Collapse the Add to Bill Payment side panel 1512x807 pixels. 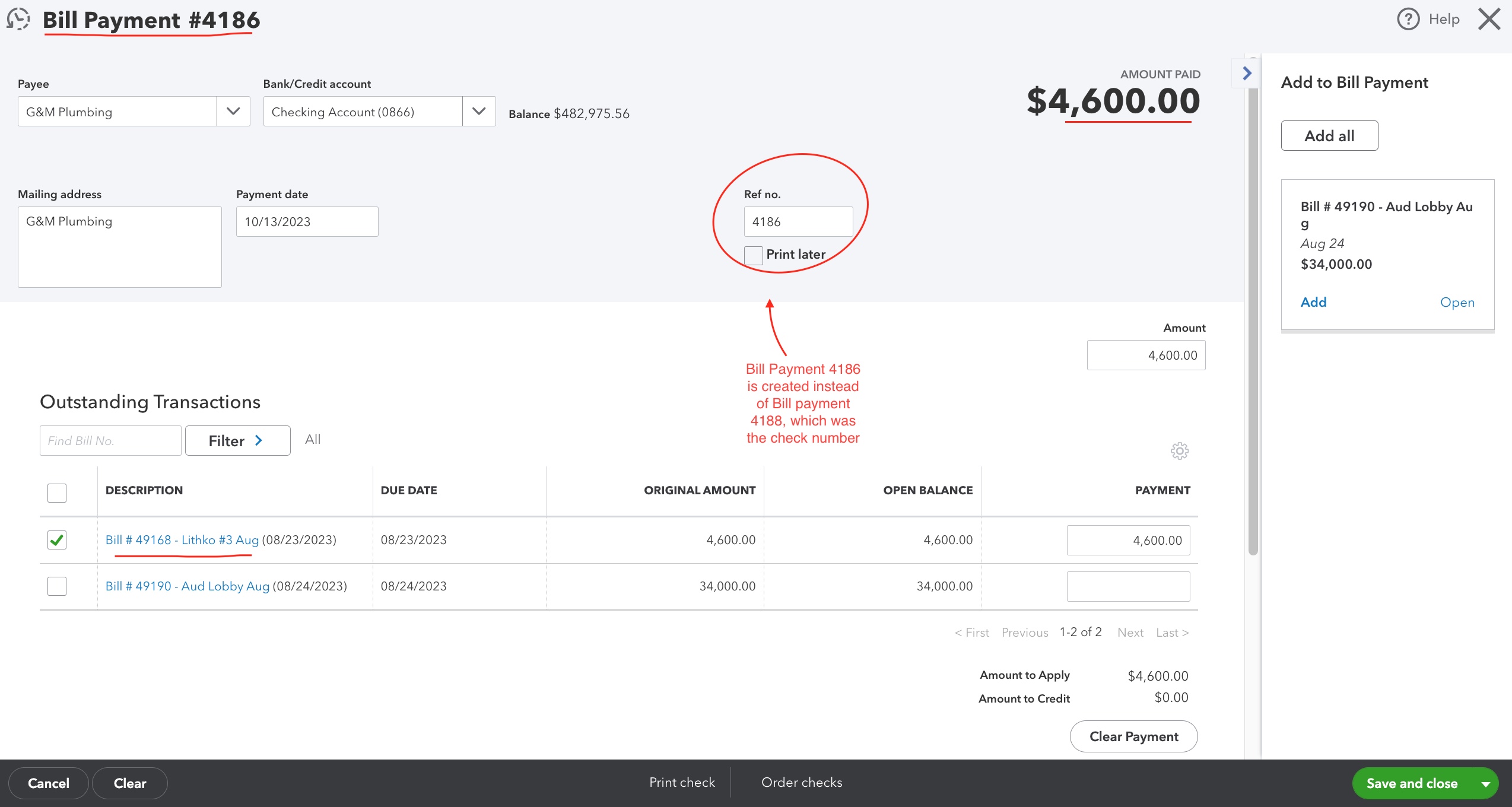click(1247, 73)
